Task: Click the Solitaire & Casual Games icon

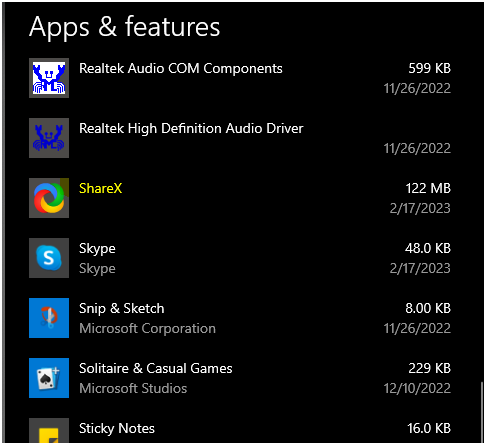Action: [49, 378]
